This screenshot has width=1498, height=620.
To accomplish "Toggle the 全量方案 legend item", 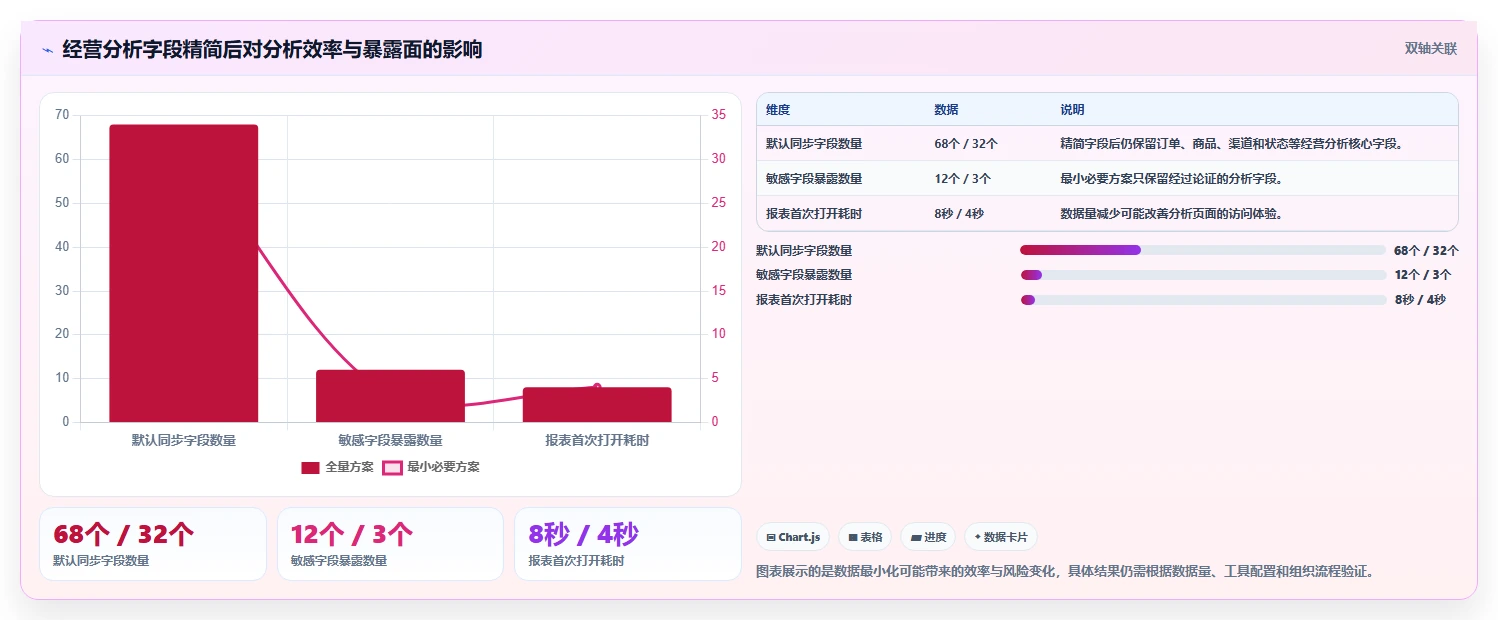I will click(x=337, y=467).
